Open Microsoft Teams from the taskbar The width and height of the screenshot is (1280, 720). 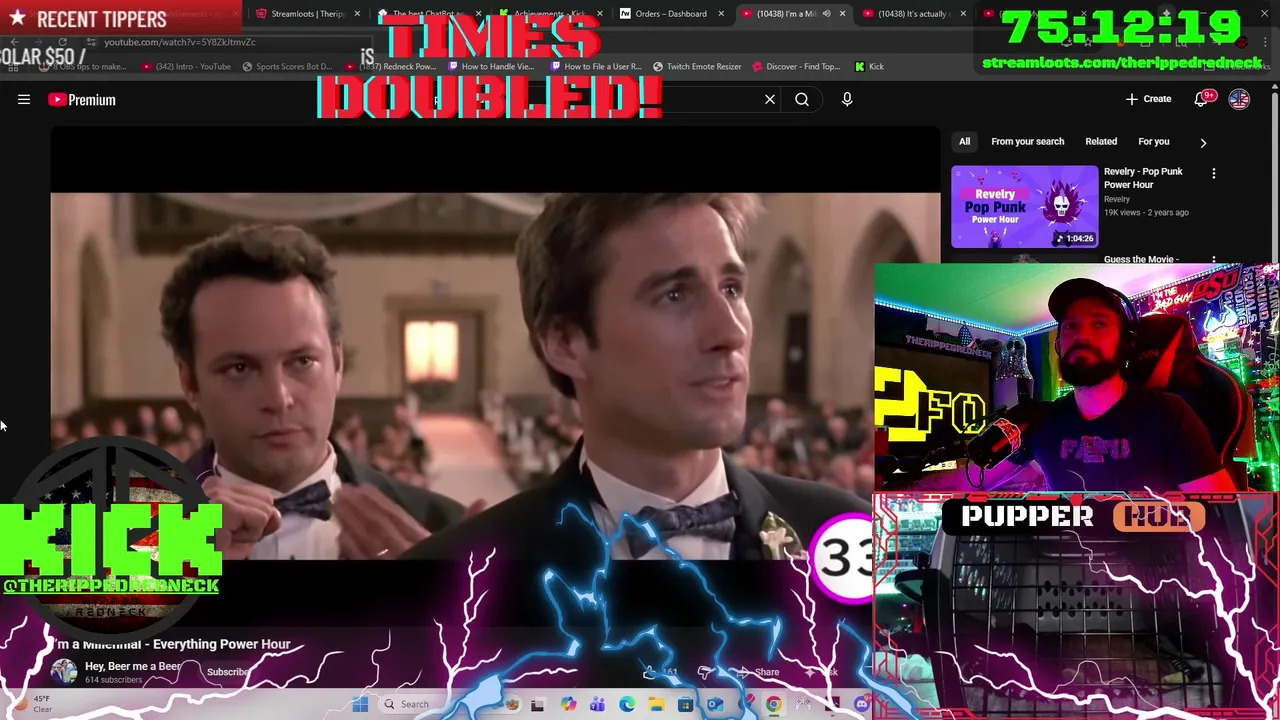point(597,705)
